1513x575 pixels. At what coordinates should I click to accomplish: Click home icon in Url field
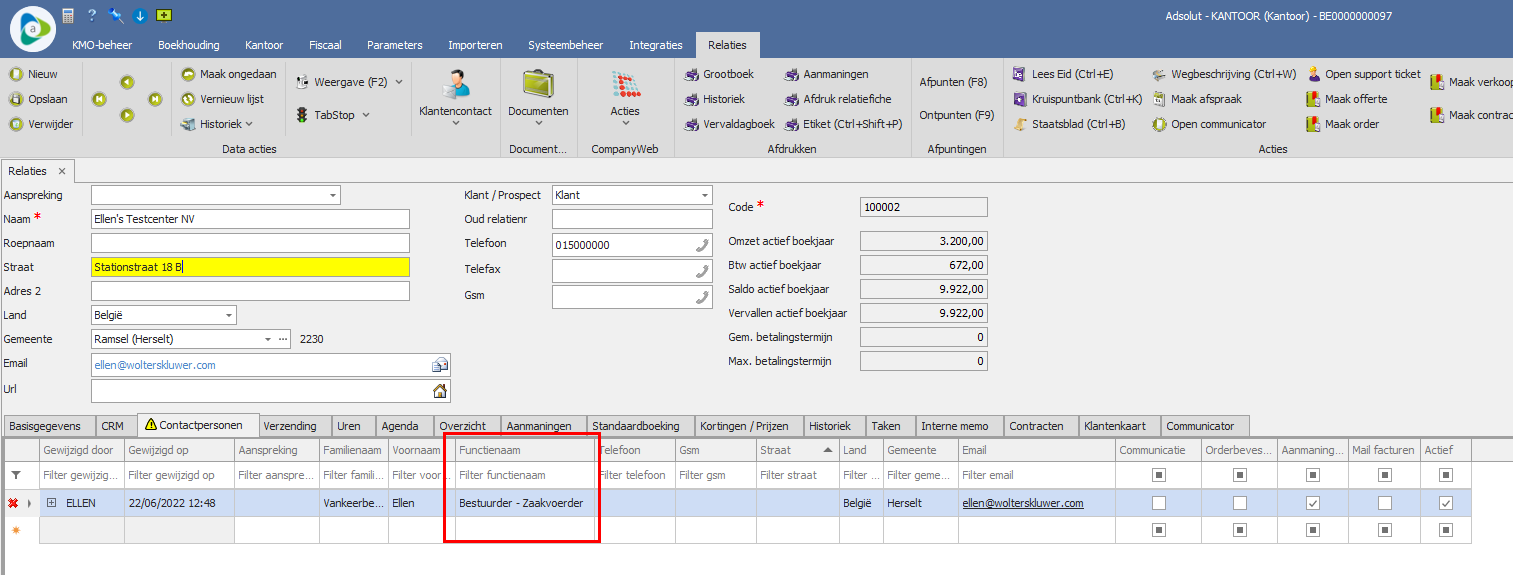coord(439,391)
